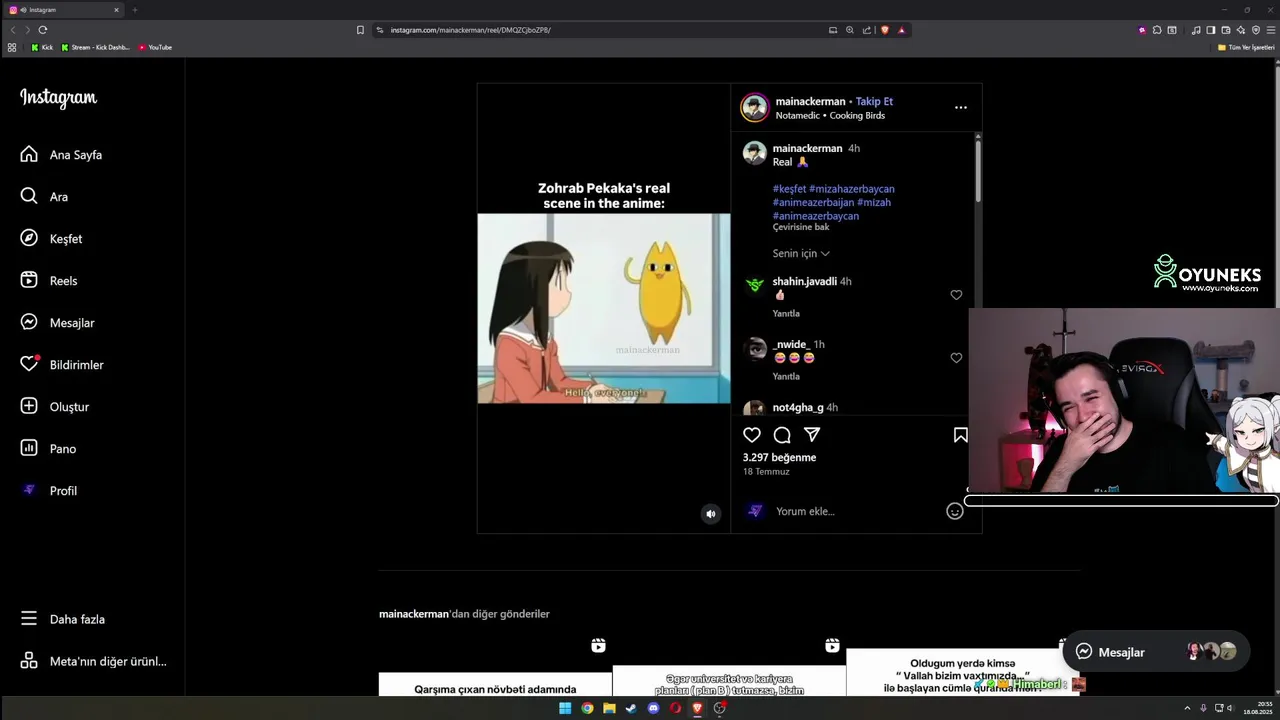This screenshot has height=720, width=1280.
Task: Open the browser hamburger menu
Action: 1271,30
